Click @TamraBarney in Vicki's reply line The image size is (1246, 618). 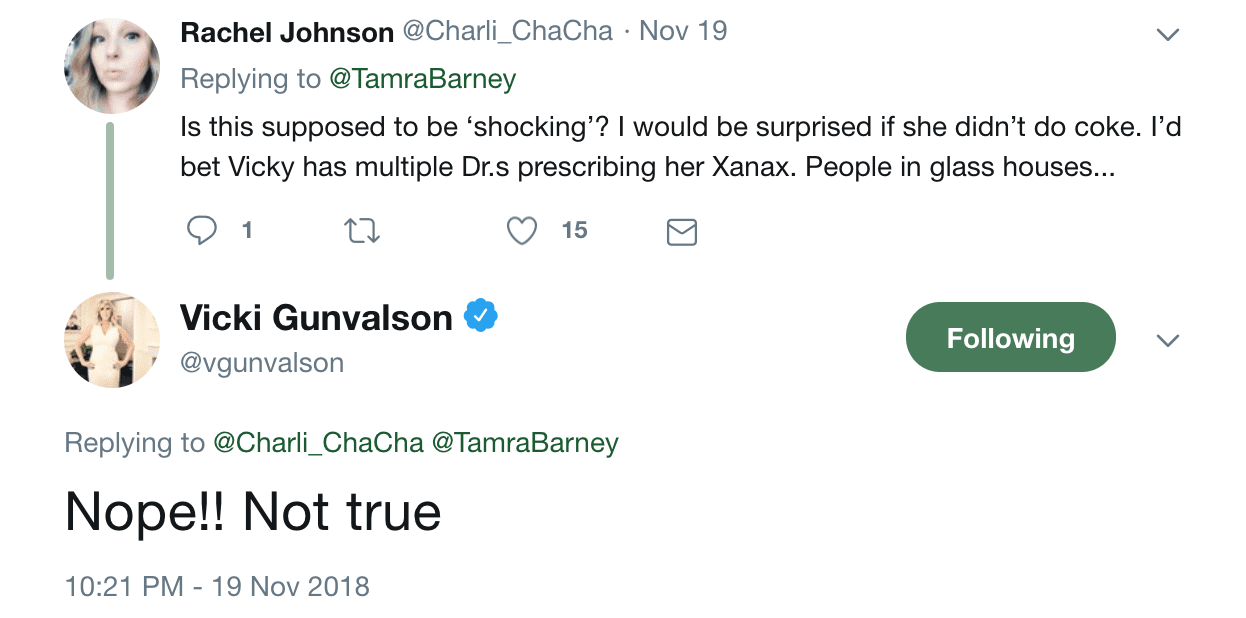525,442
